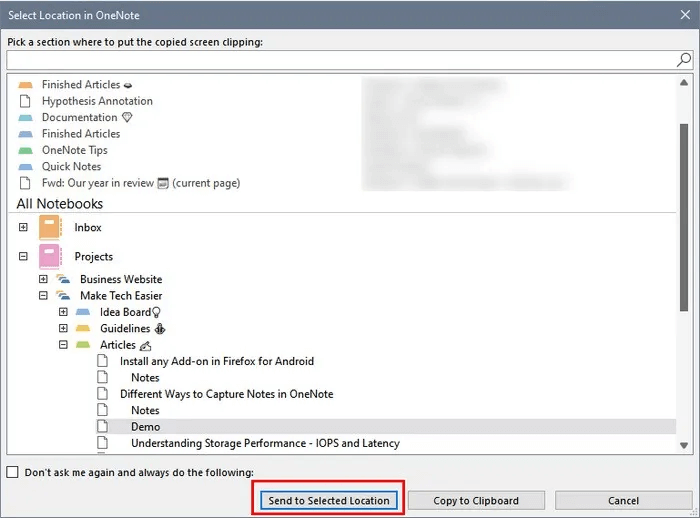
Task: Click the blue Idea Board section icon
Action: 83,312
